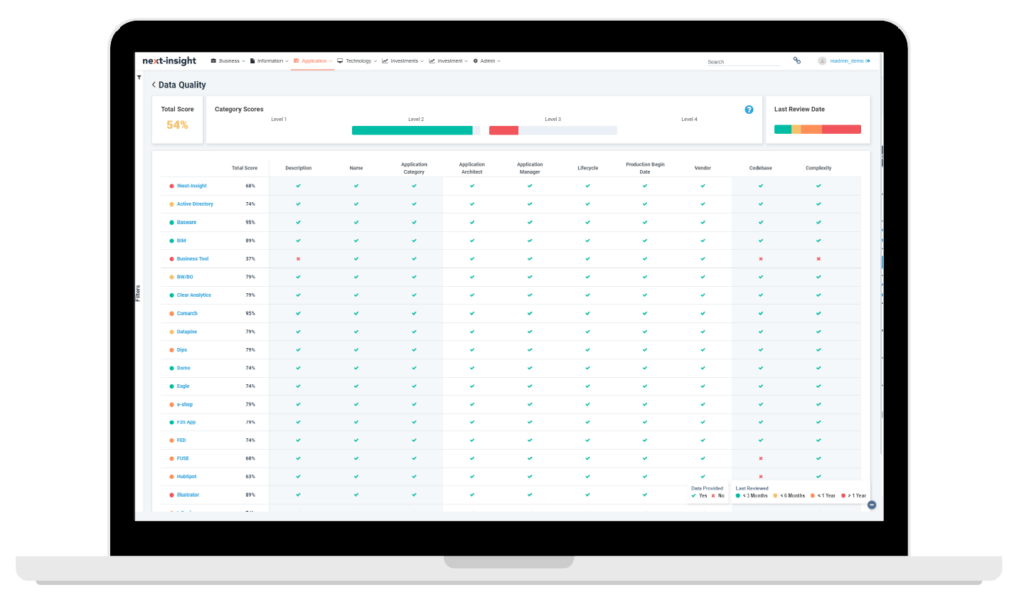Image resolution: width=1024 pixels, height=607 pixels.
Task: Click the '> 1 Year' legend entry
Action: 854,496
